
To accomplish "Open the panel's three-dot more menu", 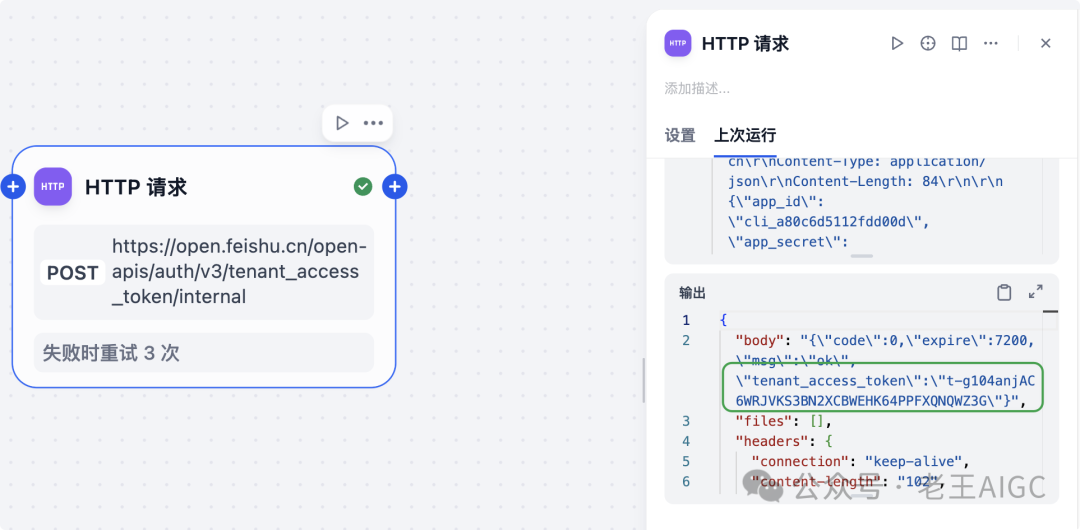I will tap(990, 43).
